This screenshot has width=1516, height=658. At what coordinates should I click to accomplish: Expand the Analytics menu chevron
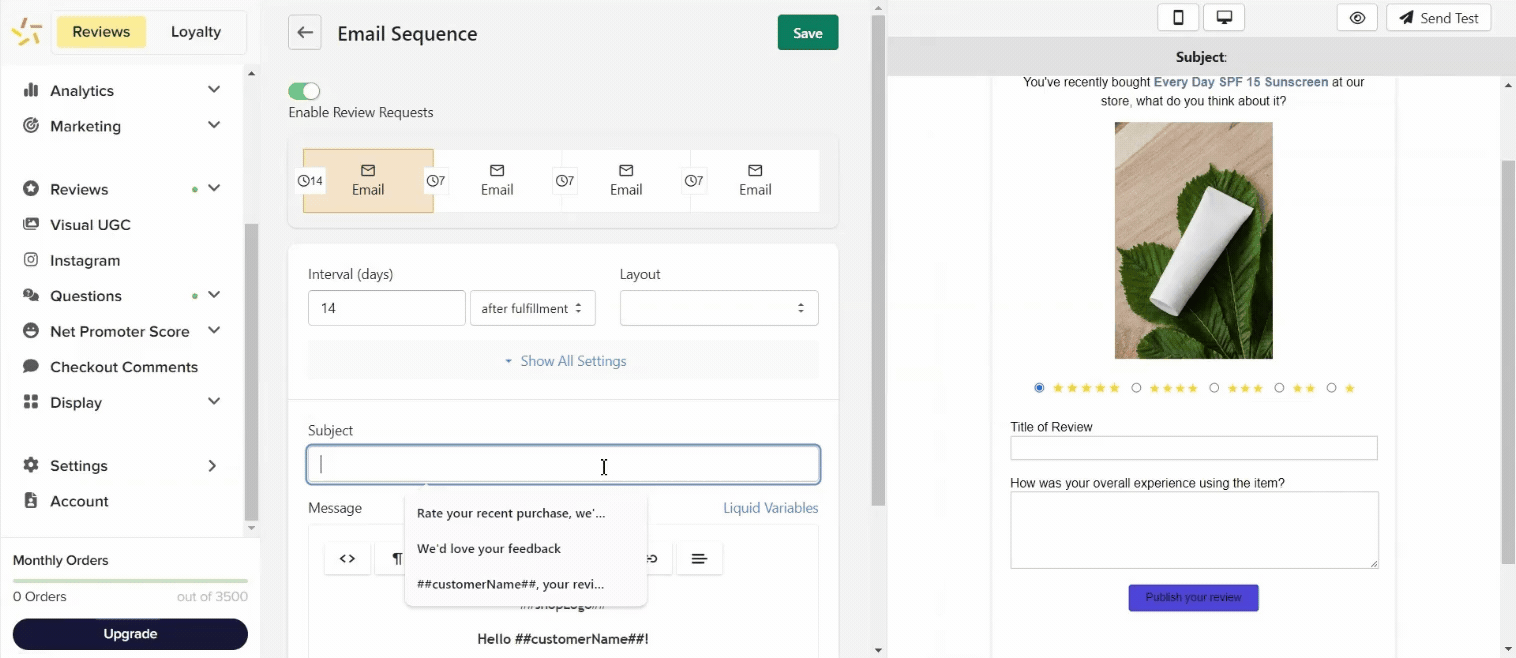[214, 90]
